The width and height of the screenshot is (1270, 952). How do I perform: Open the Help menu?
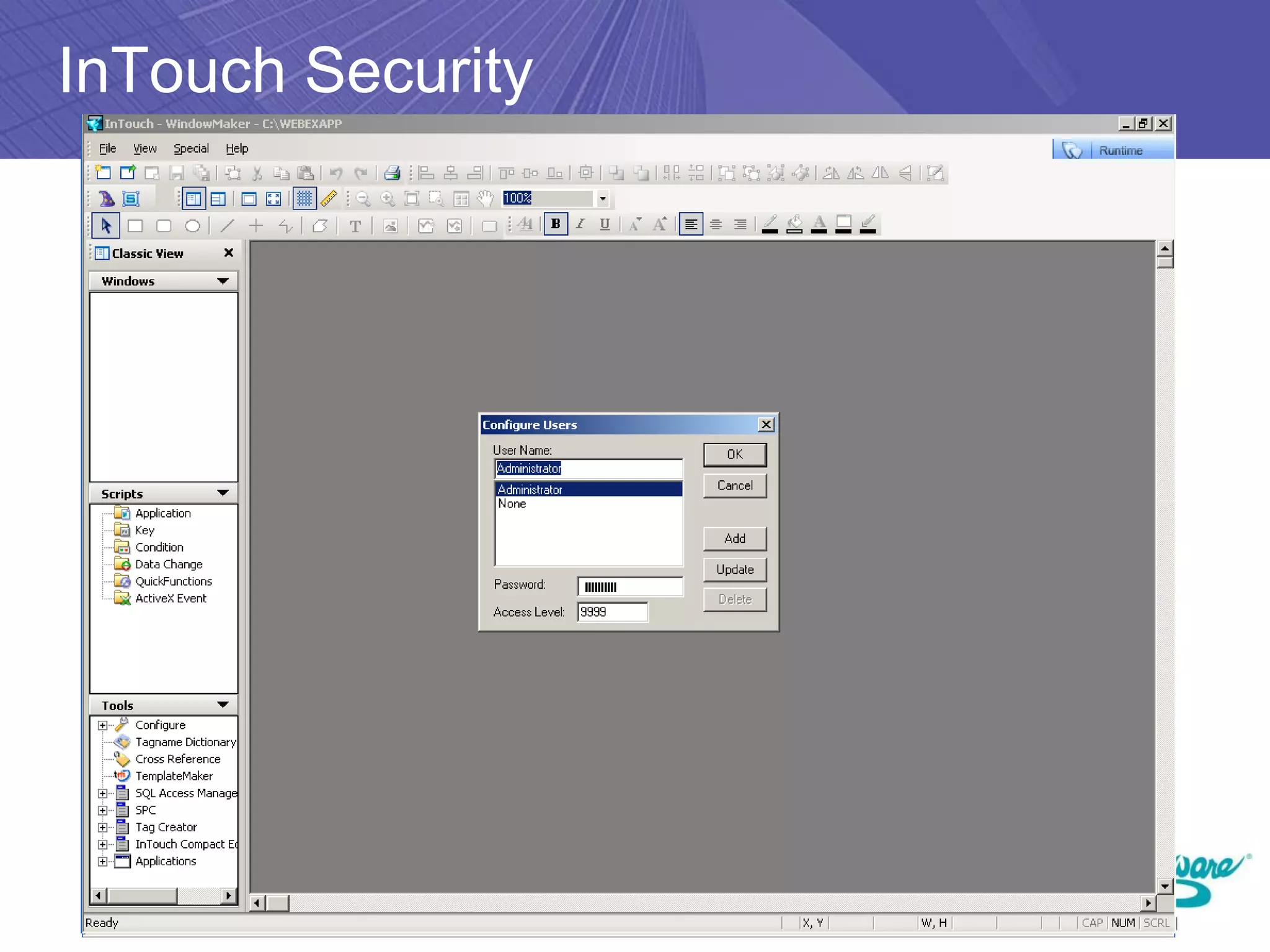(x=237, y=149)
